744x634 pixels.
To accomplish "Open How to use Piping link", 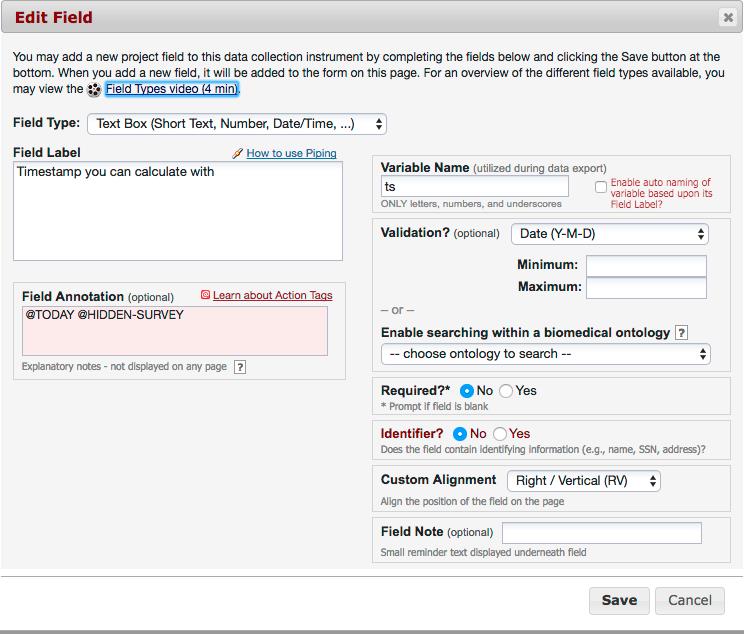I will (291, 153).
